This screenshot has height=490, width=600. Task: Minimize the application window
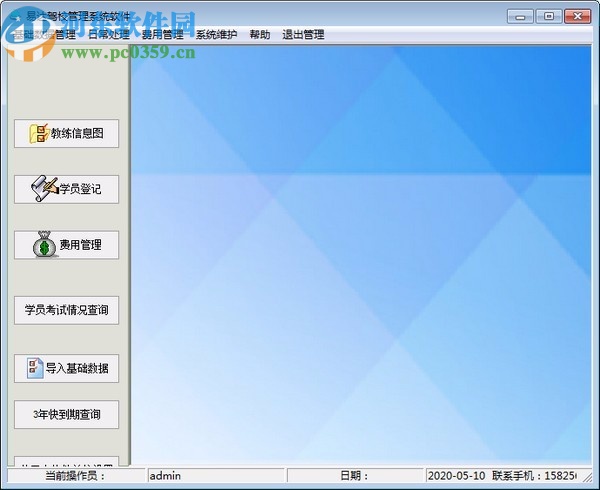520,17
